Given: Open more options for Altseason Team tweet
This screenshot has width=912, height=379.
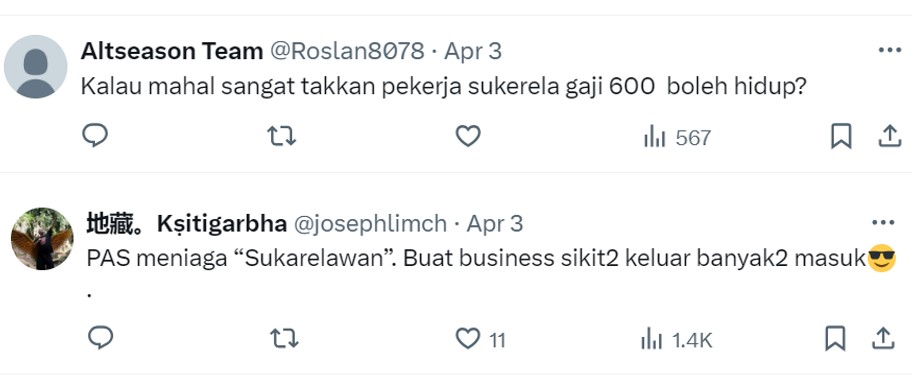Looking at the screenshot, I should (890, 51).
